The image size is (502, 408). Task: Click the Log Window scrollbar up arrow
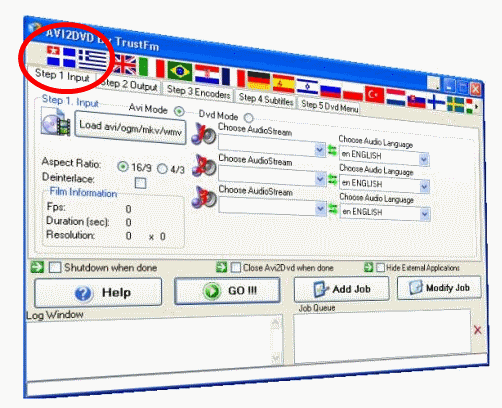tap(276, 322)
